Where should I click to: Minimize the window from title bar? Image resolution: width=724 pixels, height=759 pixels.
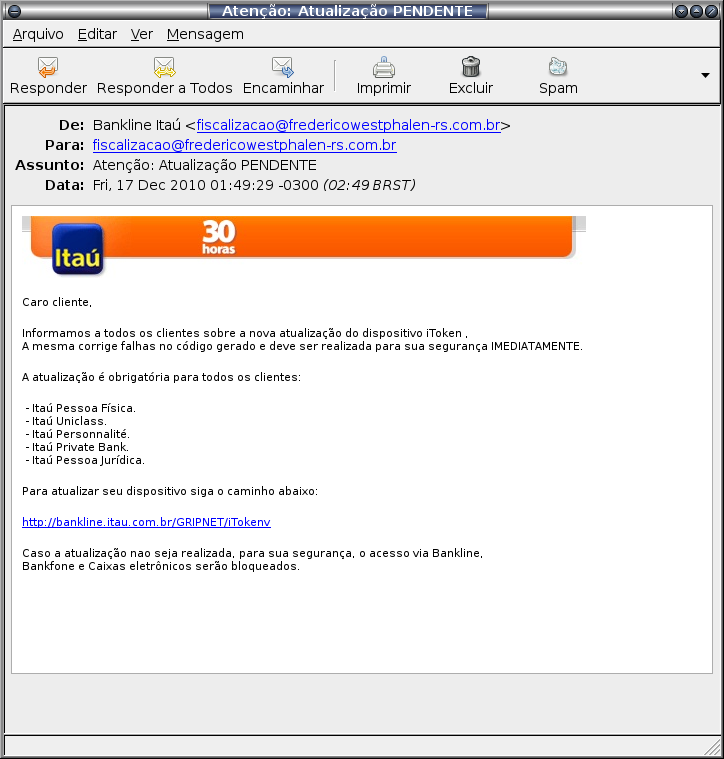(681, 11)
